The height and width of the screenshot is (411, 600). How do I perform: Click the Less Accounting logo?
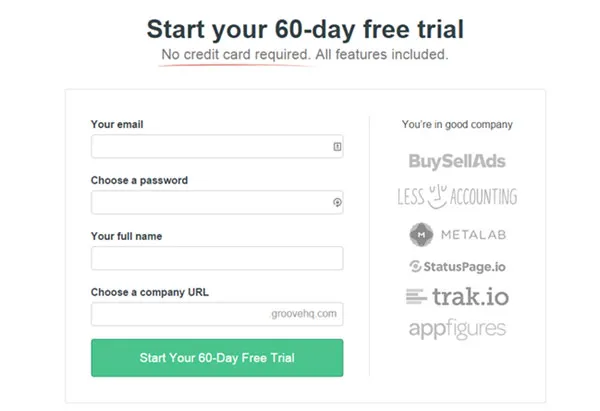(456, 196)
